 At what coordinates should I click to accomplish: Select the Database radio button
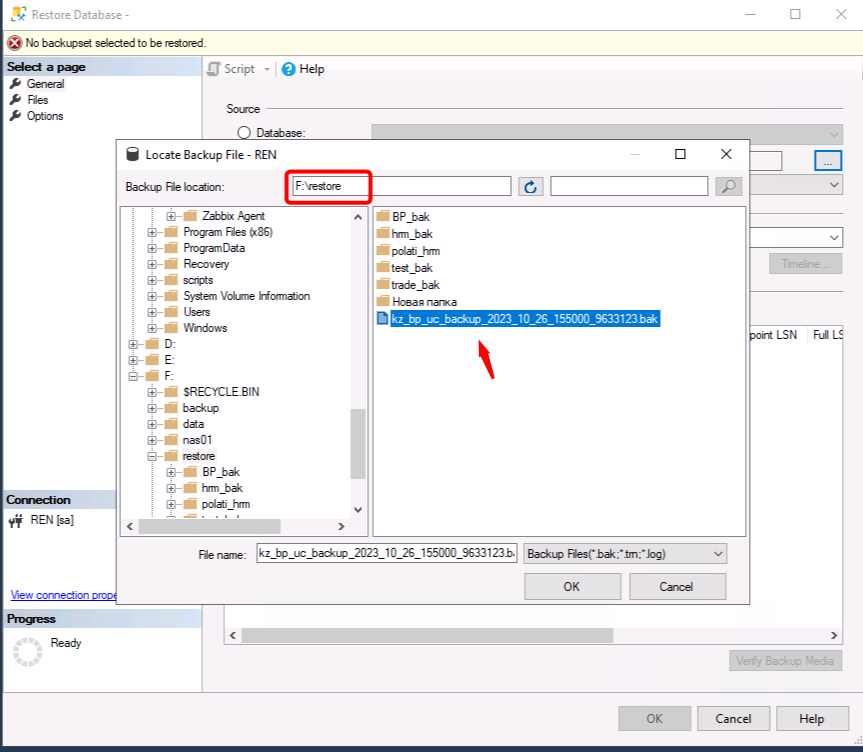[244, 133]
